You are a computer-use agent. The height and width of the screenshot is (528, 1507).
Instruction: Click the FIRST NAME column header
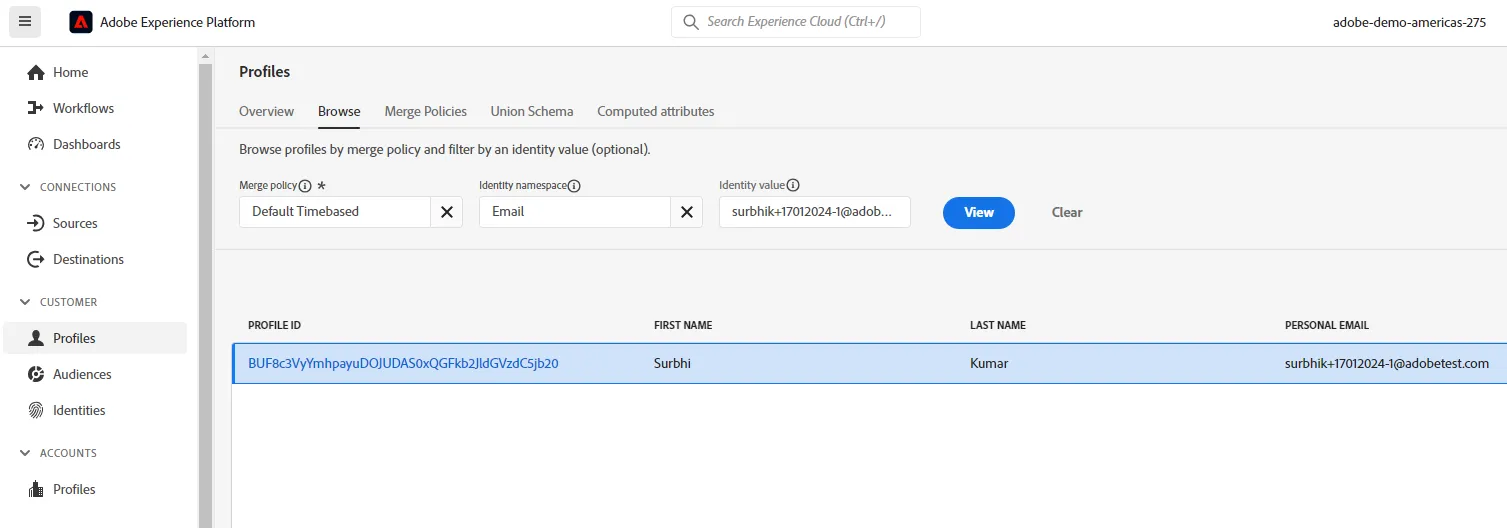click(x=683, y=326)
